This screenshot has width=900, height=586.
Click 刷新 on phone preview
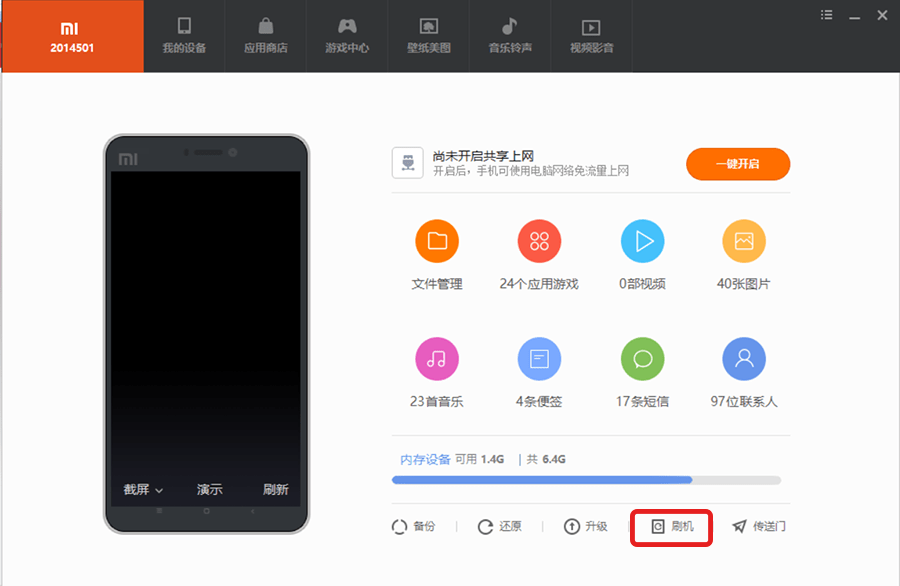tap(276, 490)
